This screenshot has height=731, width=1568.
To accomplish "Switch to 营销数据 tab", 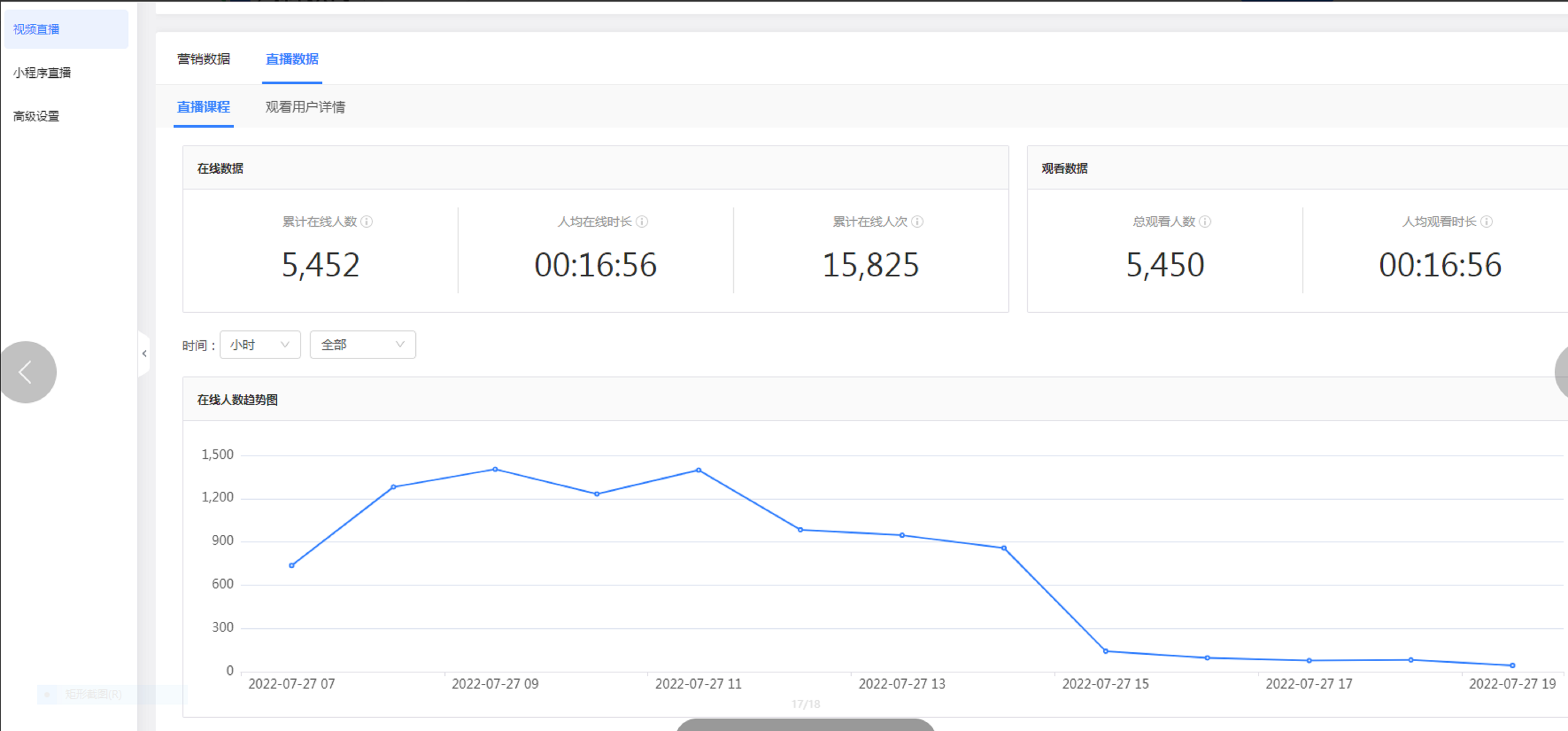I will click(203, 59).
